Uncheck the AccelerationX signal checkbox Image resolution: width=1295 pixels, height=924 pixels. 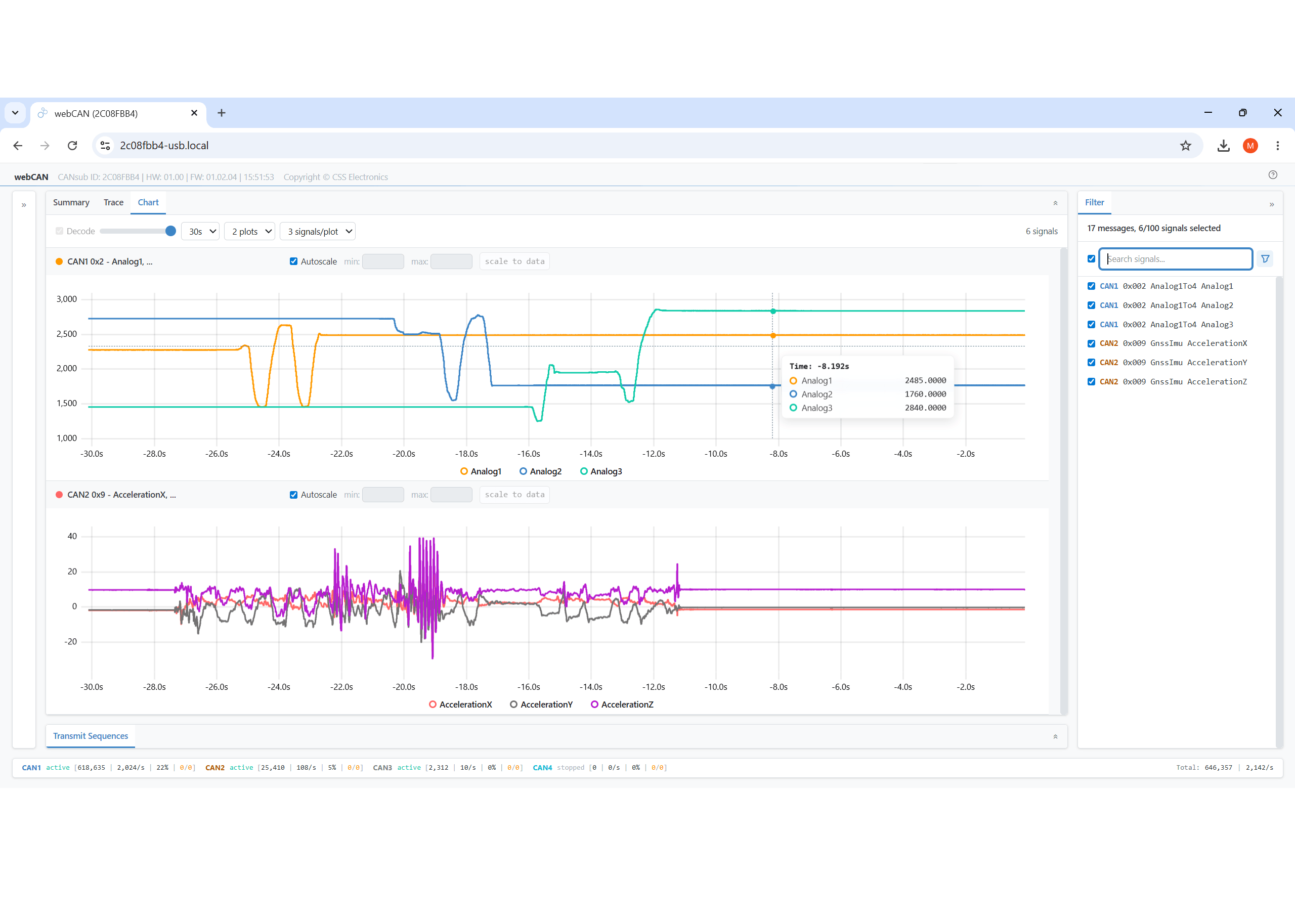point(1091,344)
